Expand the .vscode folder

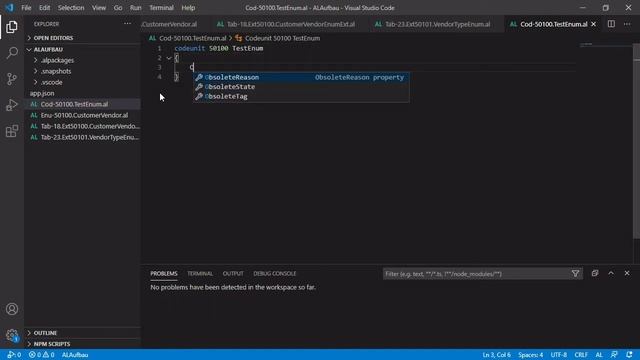[x=51, y=82]
